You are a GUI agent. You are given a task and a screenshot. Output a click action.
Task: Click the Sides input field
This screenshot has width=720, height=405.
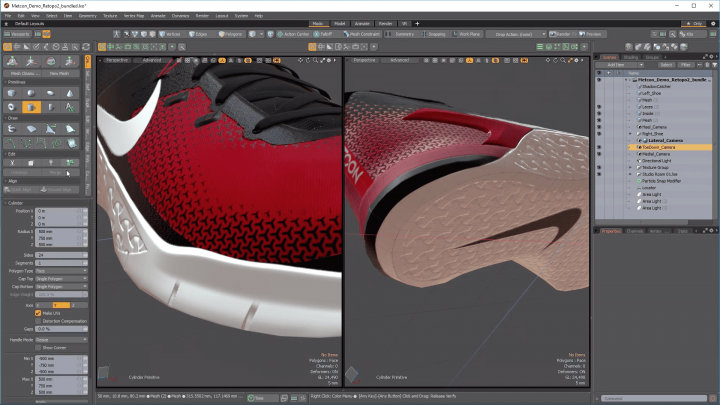coord(59,255)
